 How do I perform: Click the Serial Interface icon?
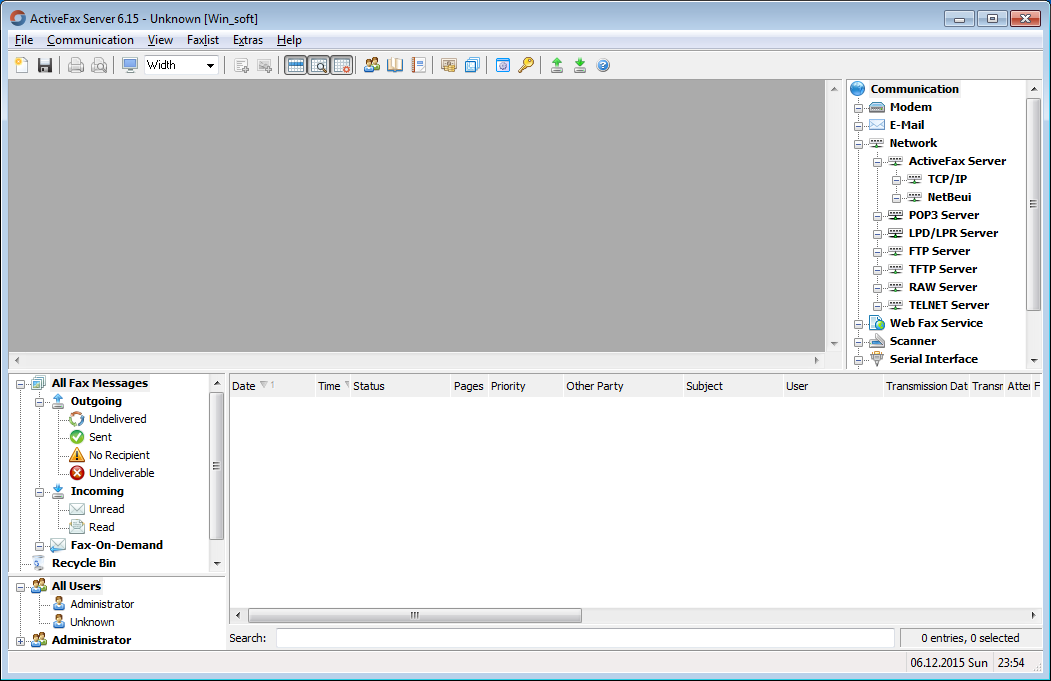[x=877, y=359]
